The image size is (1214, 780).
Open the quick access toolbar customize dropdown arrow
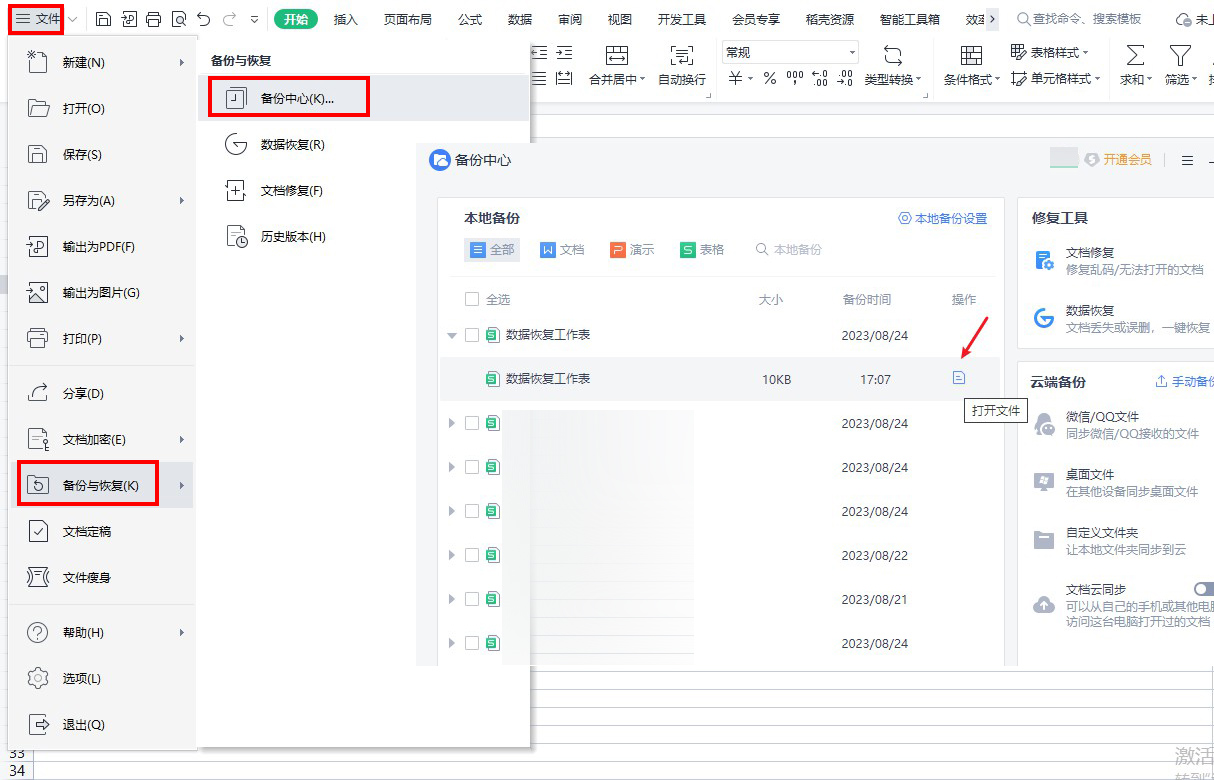(x=254, y=19)
